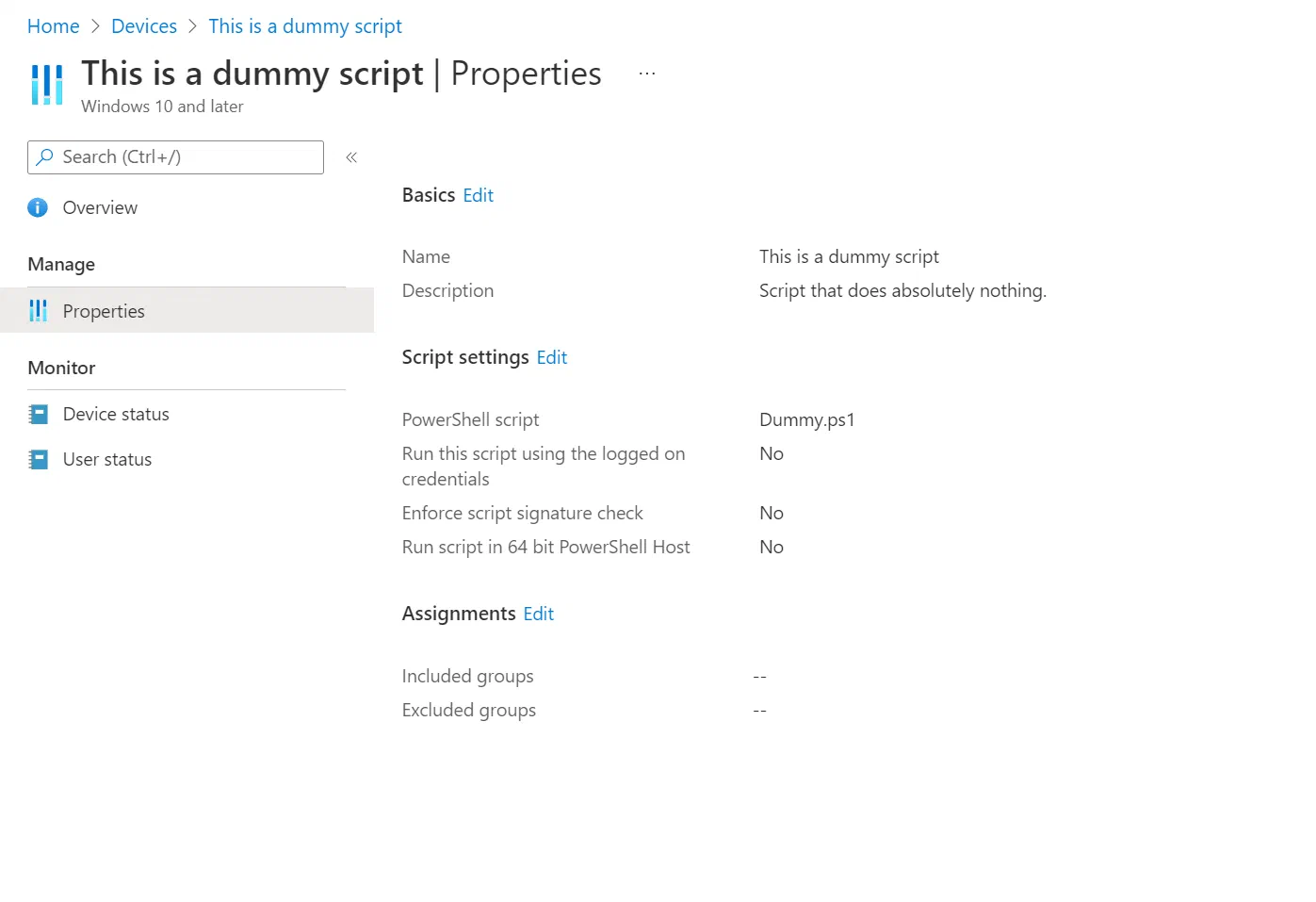Click the 'No' value for logged on credentials
The height and width of the screenshot is (902, 1316).
[772, 453]
